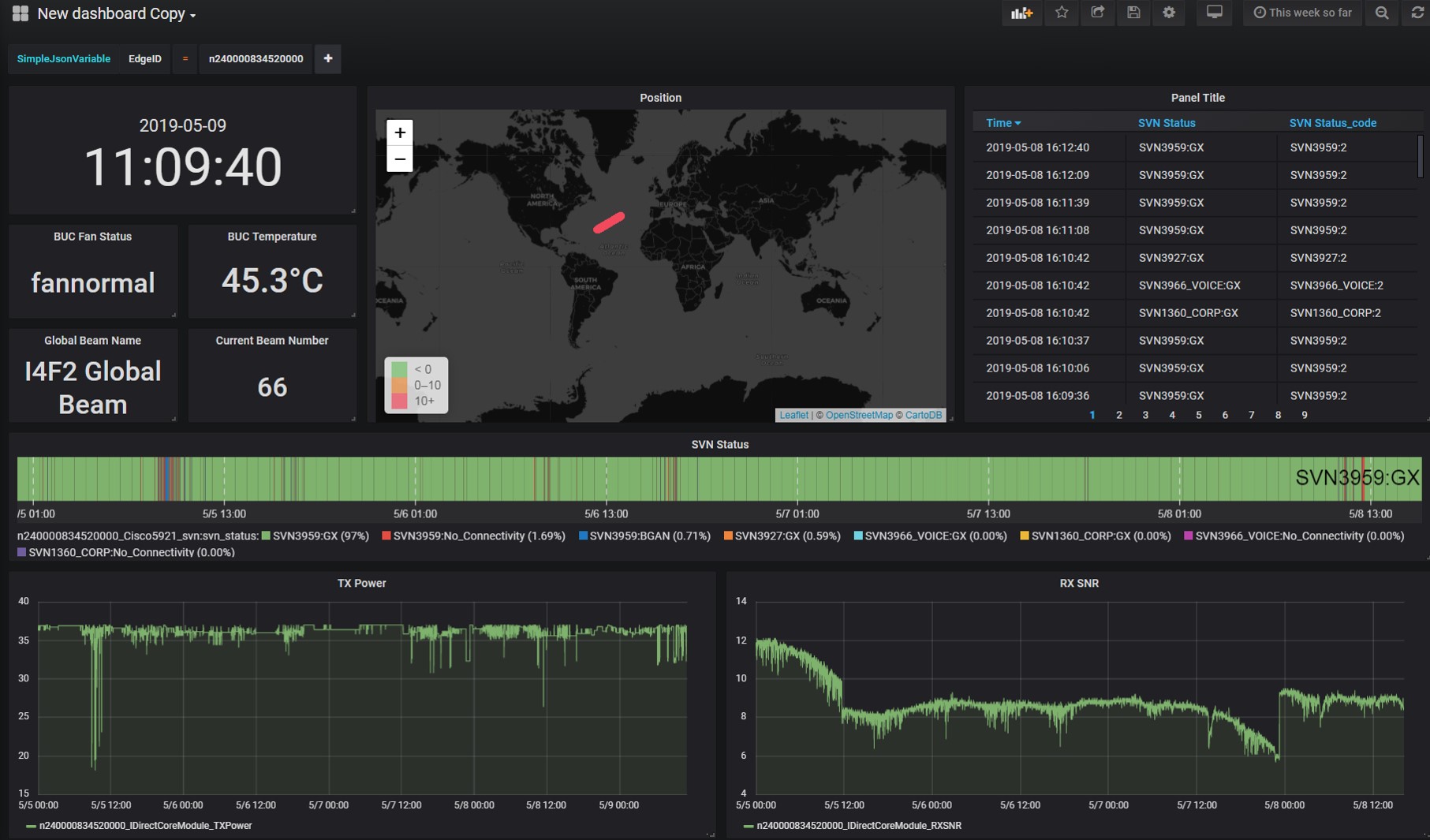Toggle SVN1360_CORP:No_Connectivity legend series

point(125,552)
